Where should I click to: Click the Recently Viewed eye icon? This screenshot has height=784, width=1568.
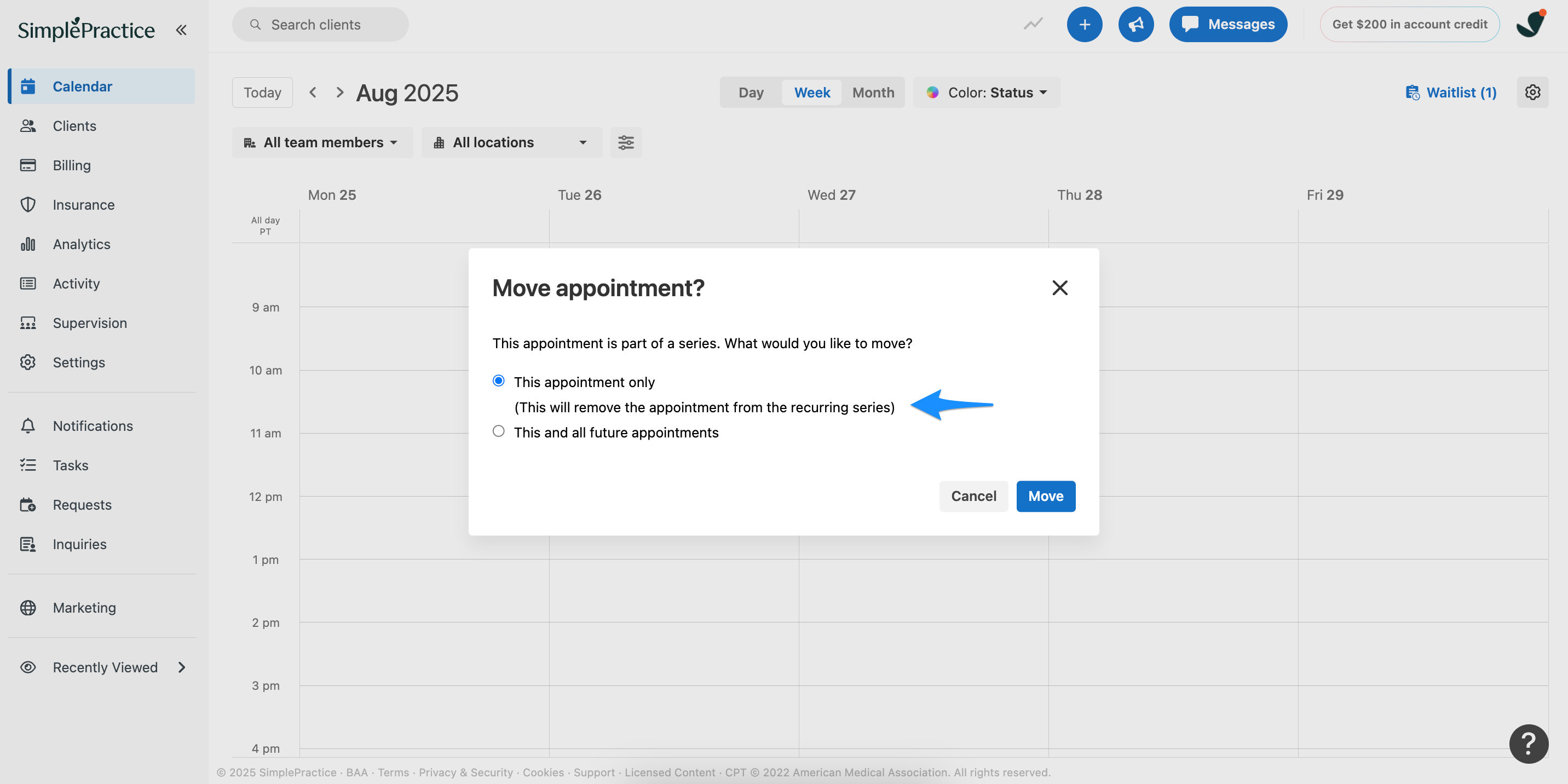tap(28, 667)
